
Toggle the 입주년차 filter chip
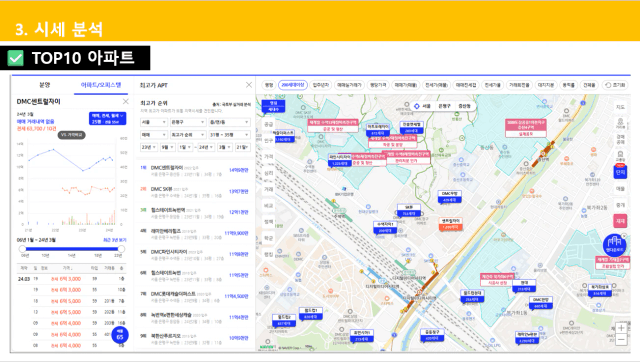click(320, 85)
